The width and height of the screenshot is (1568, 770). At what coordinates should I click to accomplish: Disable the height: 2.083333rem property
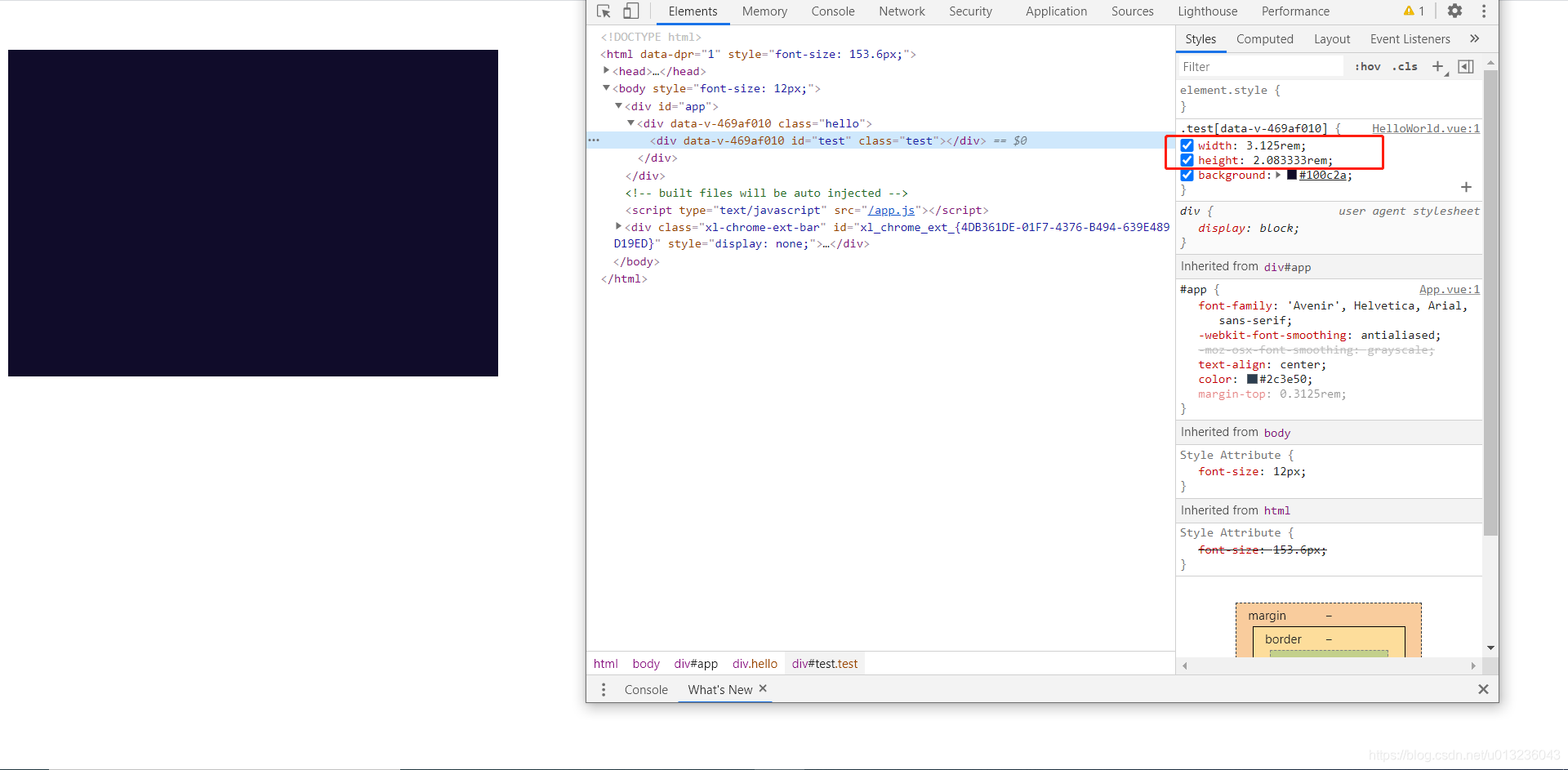click(x=1187, y=160)
